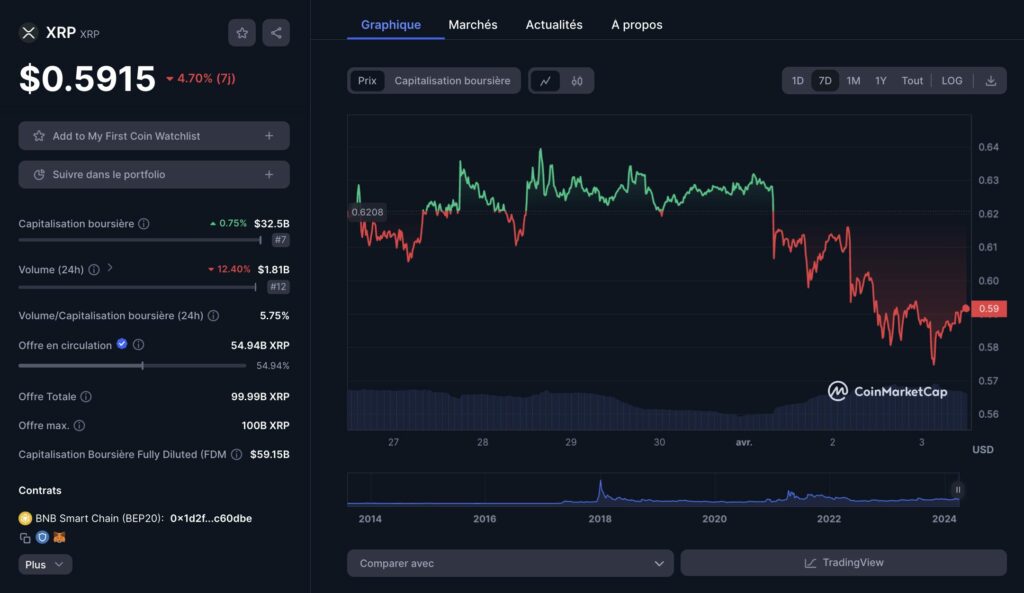Select the line chart view icon

click(545, 81)
